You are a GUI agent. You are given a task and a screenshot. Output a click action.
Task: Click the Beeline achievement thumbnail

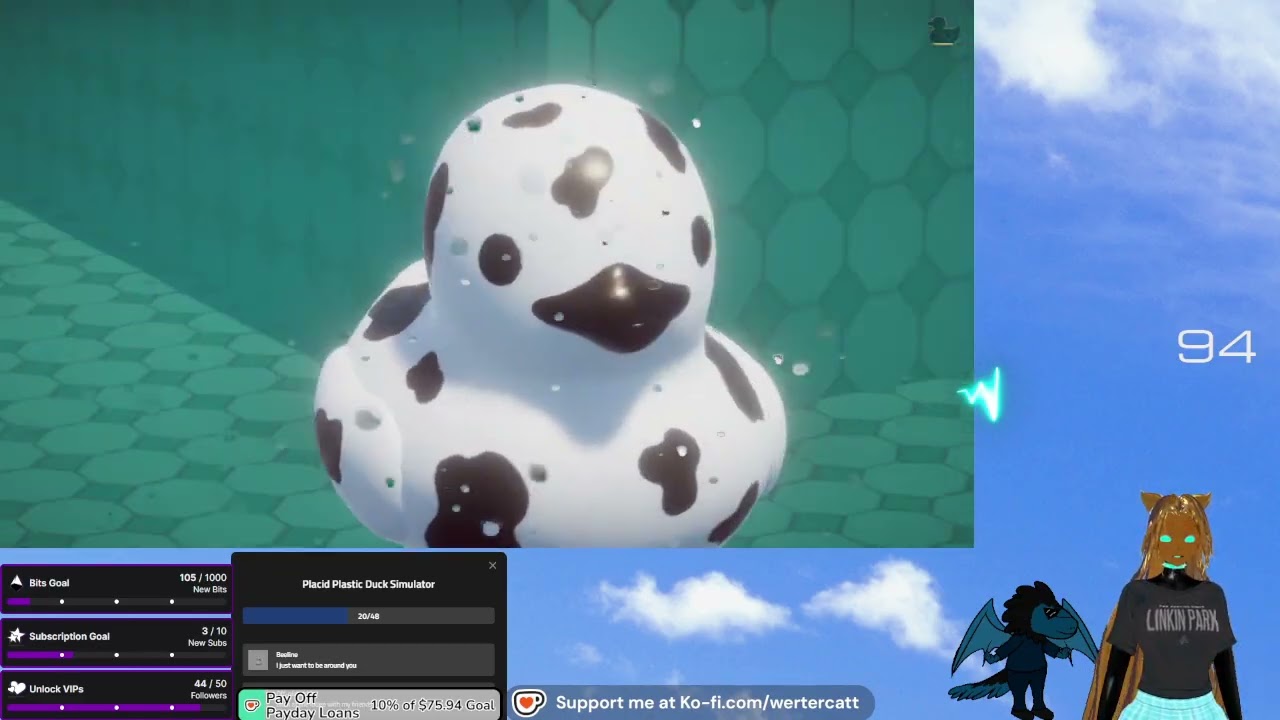click(258, 660)
